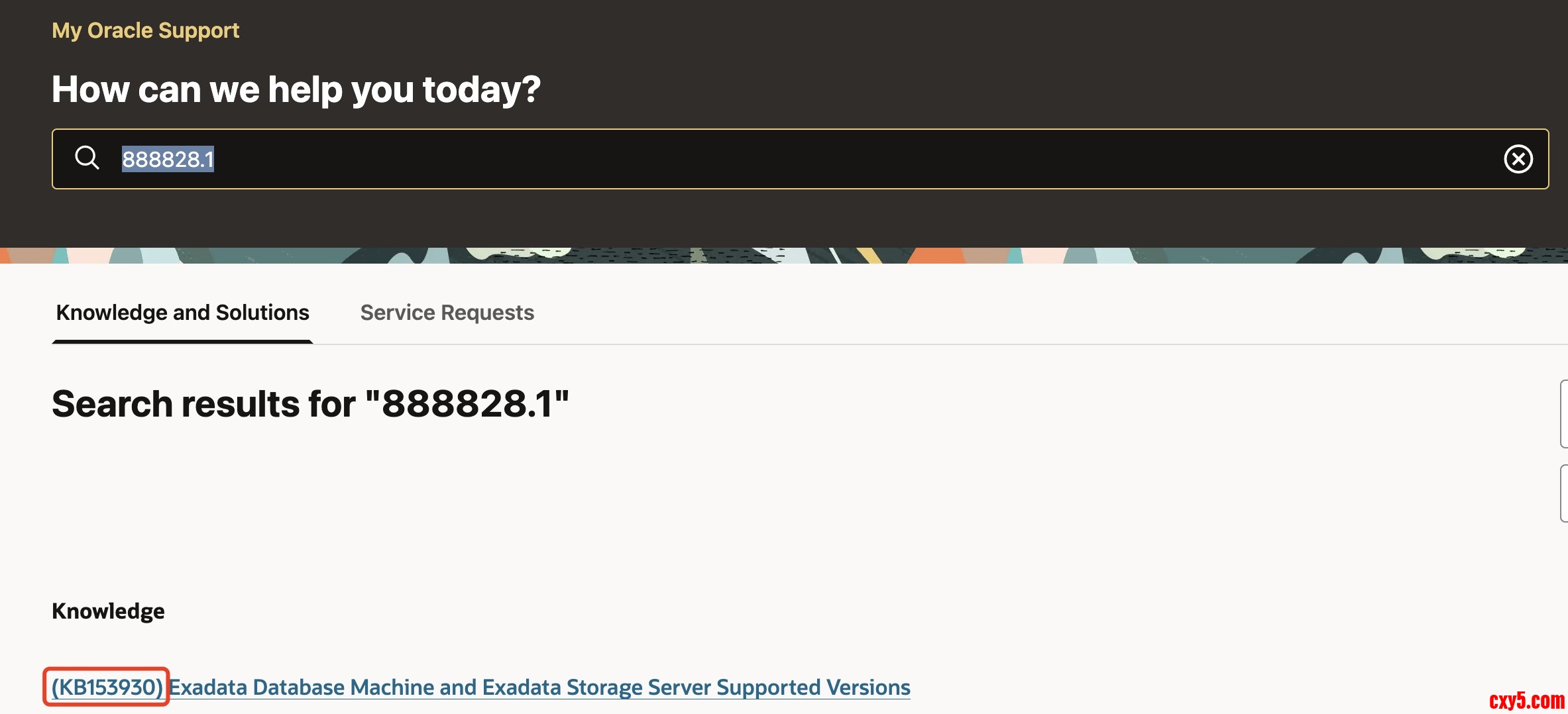
Task: Clear the search field with the X icon
Action: 1518,159
